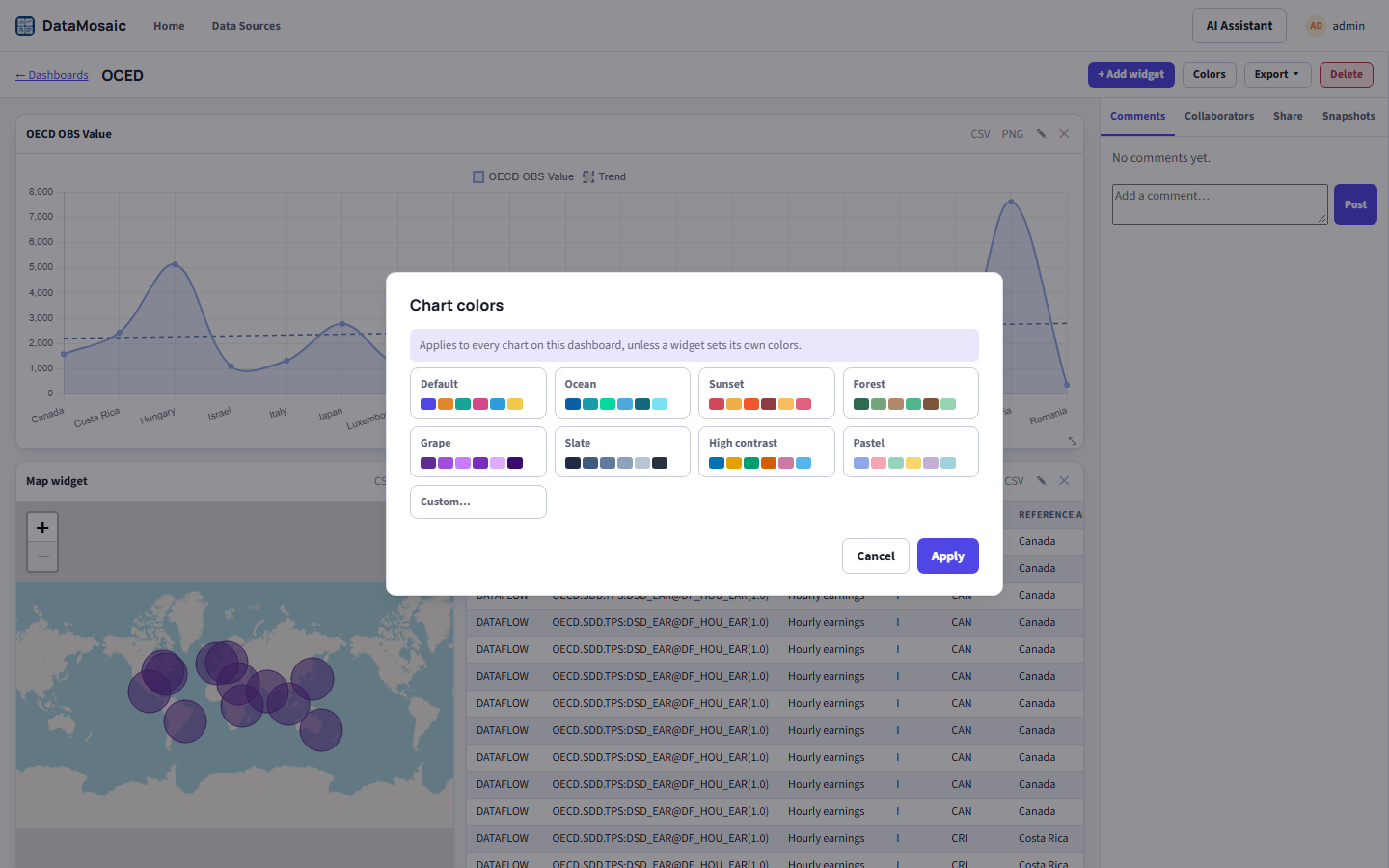Download CSV of the OECD OBS Value widget
The width and height of the screenshot is (1389, 868).
coord(980,134)
